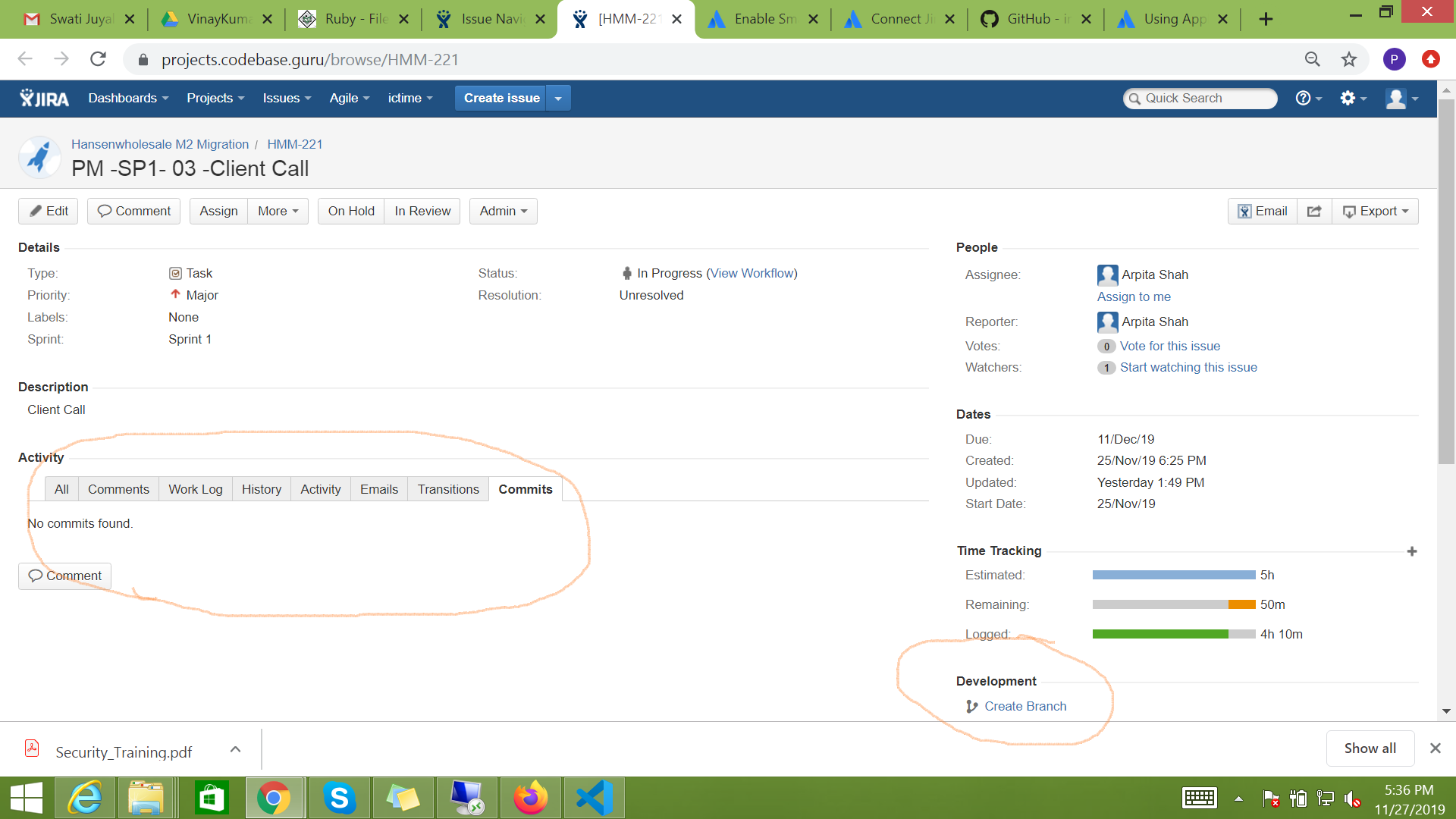Click the site lock icon in address bar
This screenshot has height=819, width=1456.
click(x=143, y=59)
